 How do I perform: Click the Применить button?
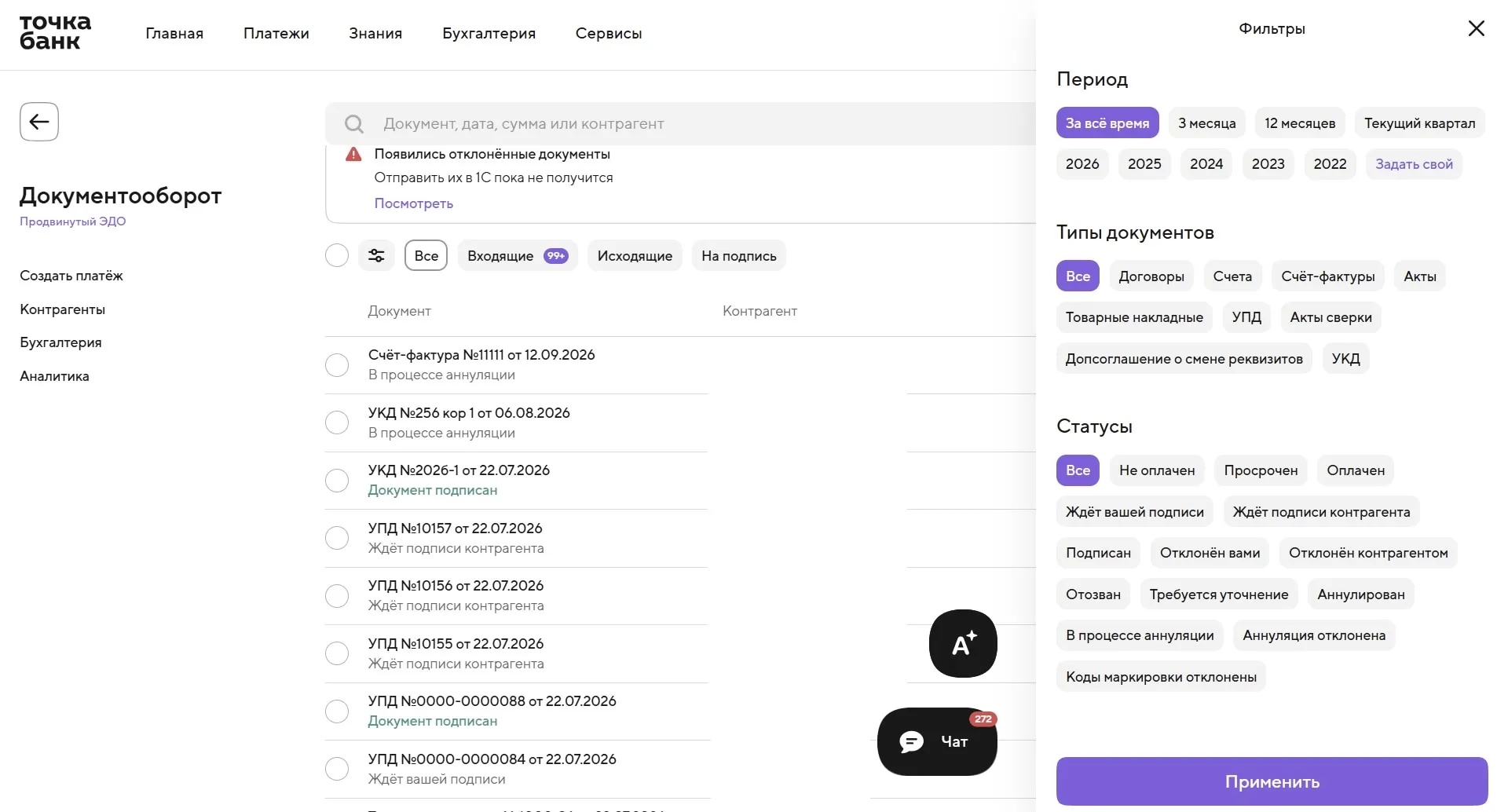(x=1272, y=781)
